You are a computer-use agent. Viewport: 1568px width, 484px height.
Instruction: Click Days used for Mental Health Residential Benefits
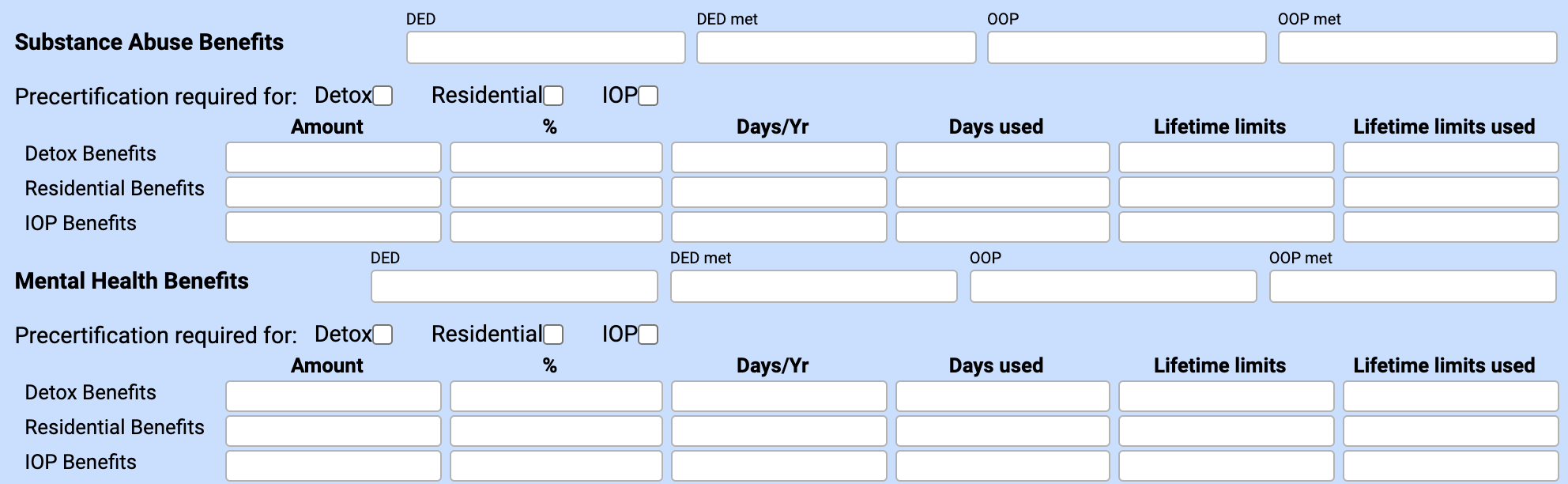1002,430
